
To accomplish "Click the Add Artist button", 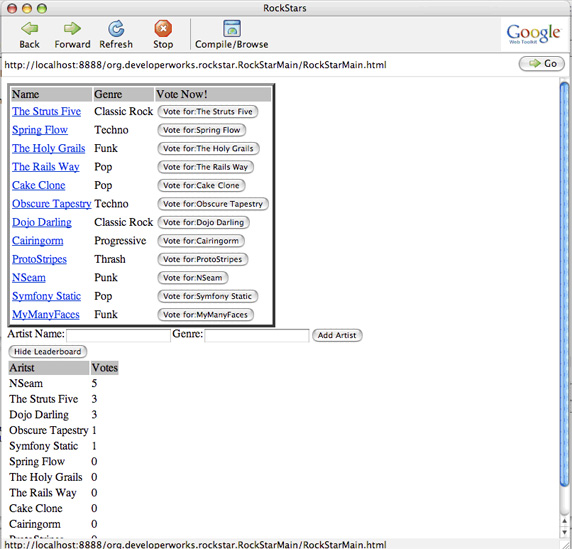I will click(337, 335).
